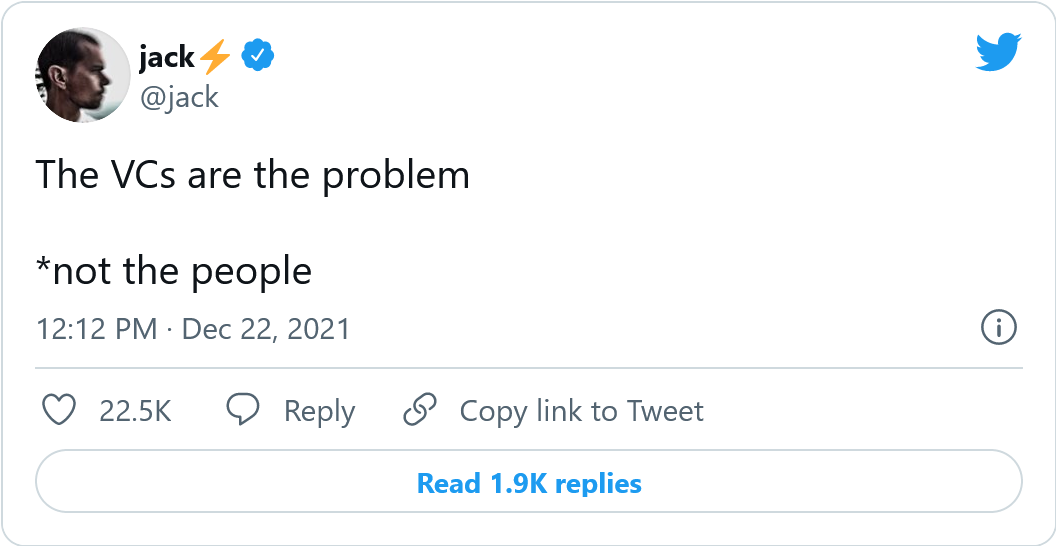Select Copy link to Tweet text
Image resolution: width=1056 pixels, height=546 pixels.
(581, 411)
